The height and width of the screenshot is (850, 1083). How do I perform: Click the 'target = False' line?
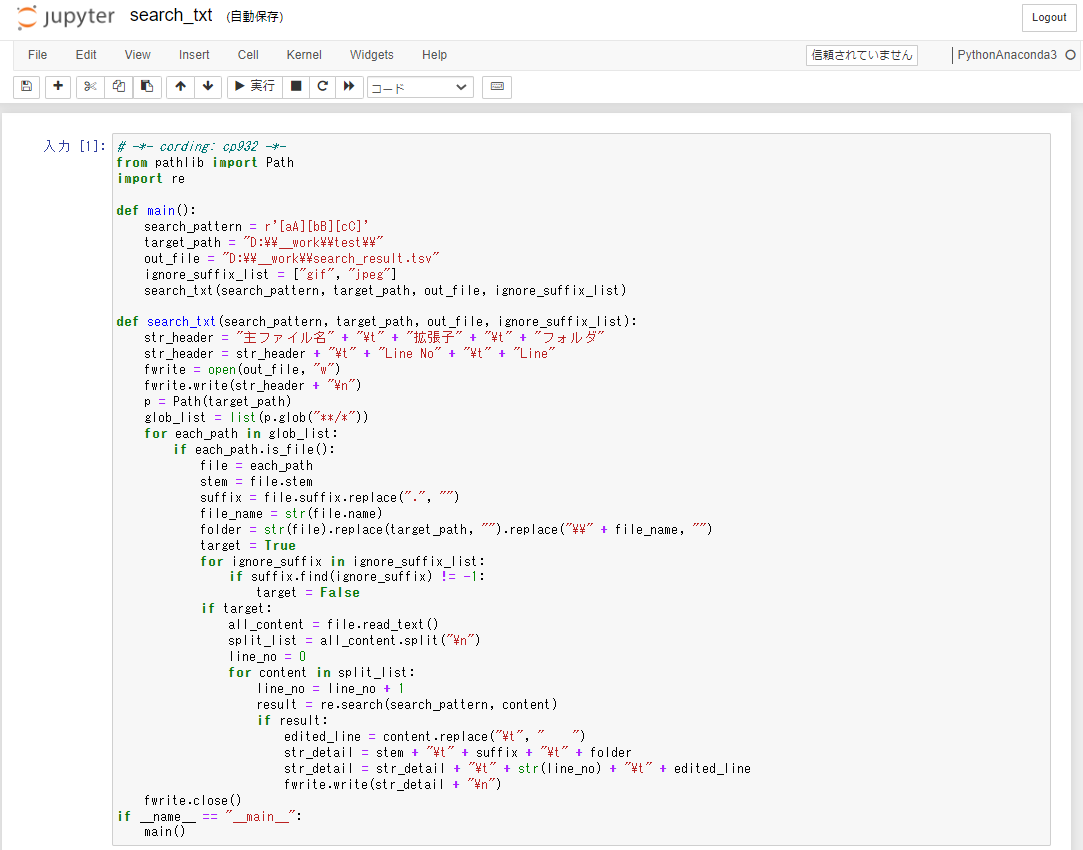tap(307, 592)
